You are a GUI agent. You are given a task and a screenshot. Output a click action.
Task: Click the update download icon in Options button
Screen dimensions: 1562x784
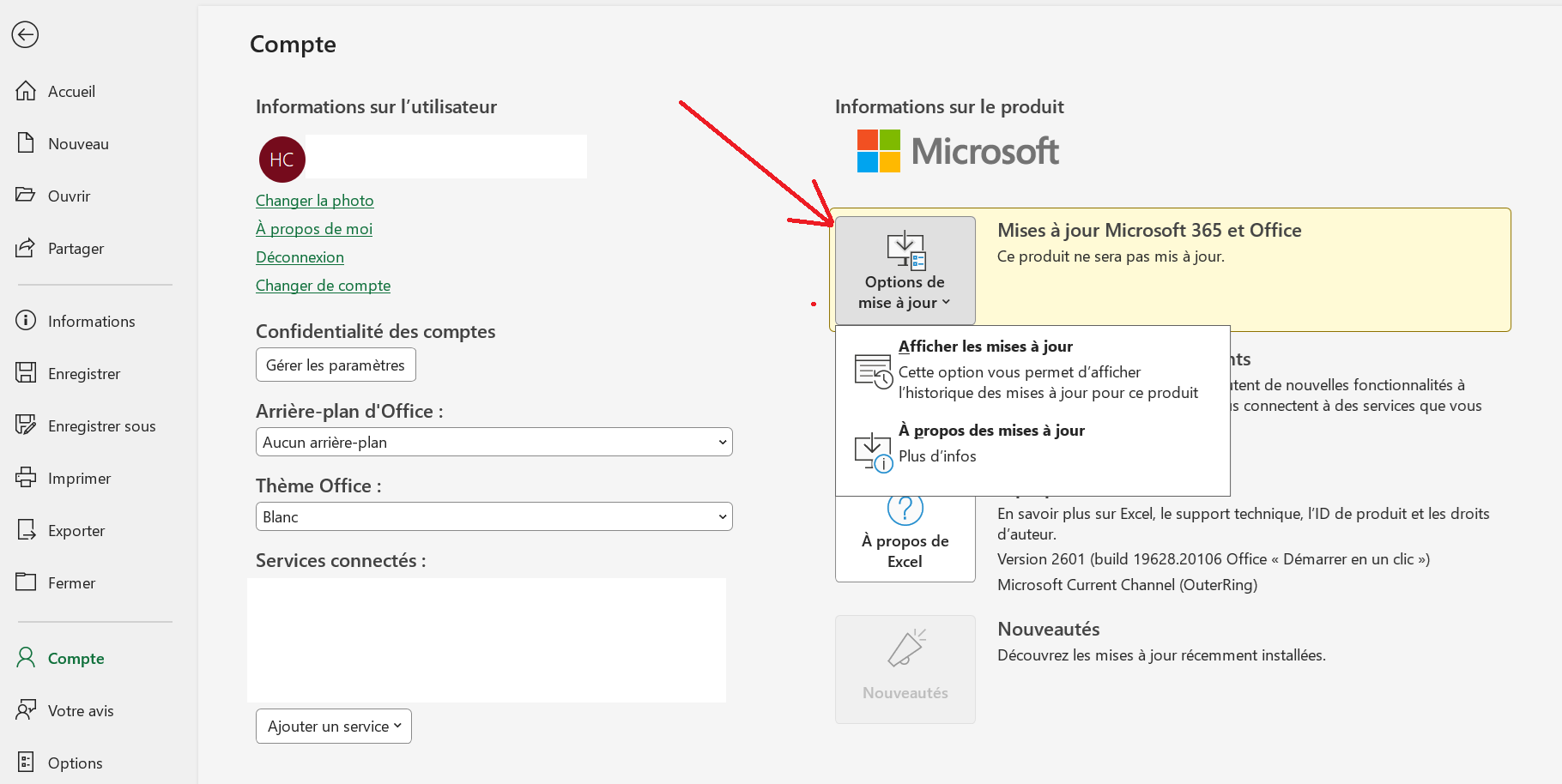(x=905, y=251)
